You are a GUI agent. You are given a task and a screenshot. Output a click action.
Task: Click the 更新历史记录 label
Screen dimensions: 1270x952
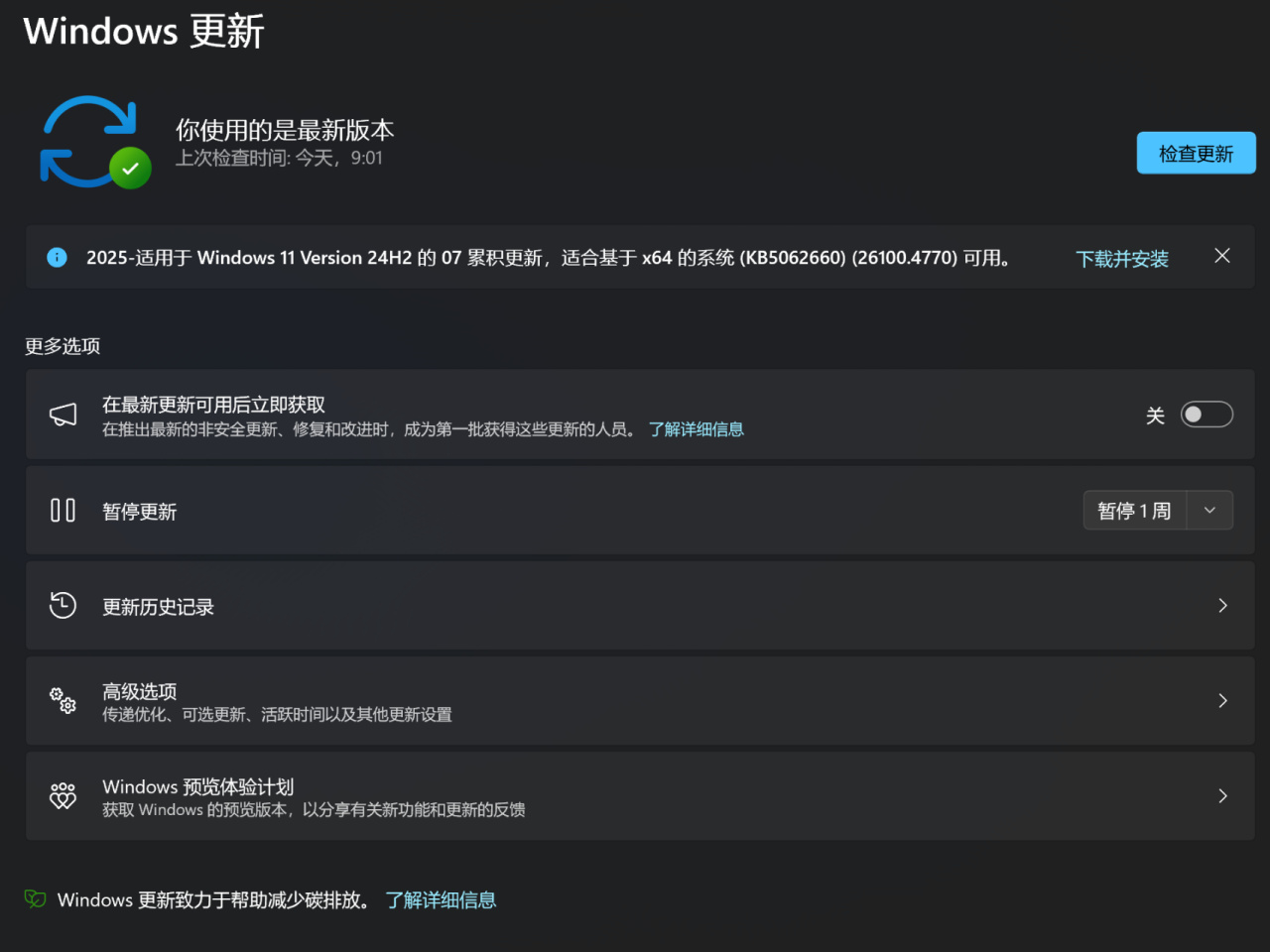tap(159, 607)
